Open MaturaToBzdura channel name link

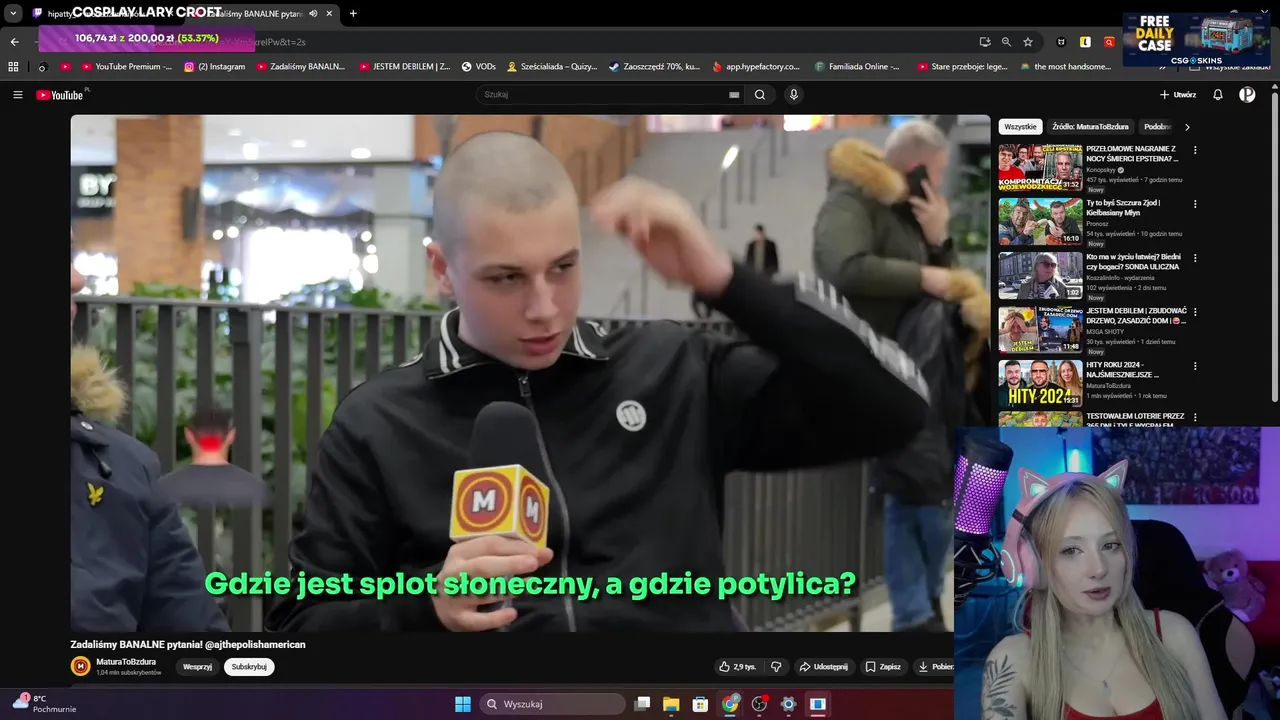126,662
